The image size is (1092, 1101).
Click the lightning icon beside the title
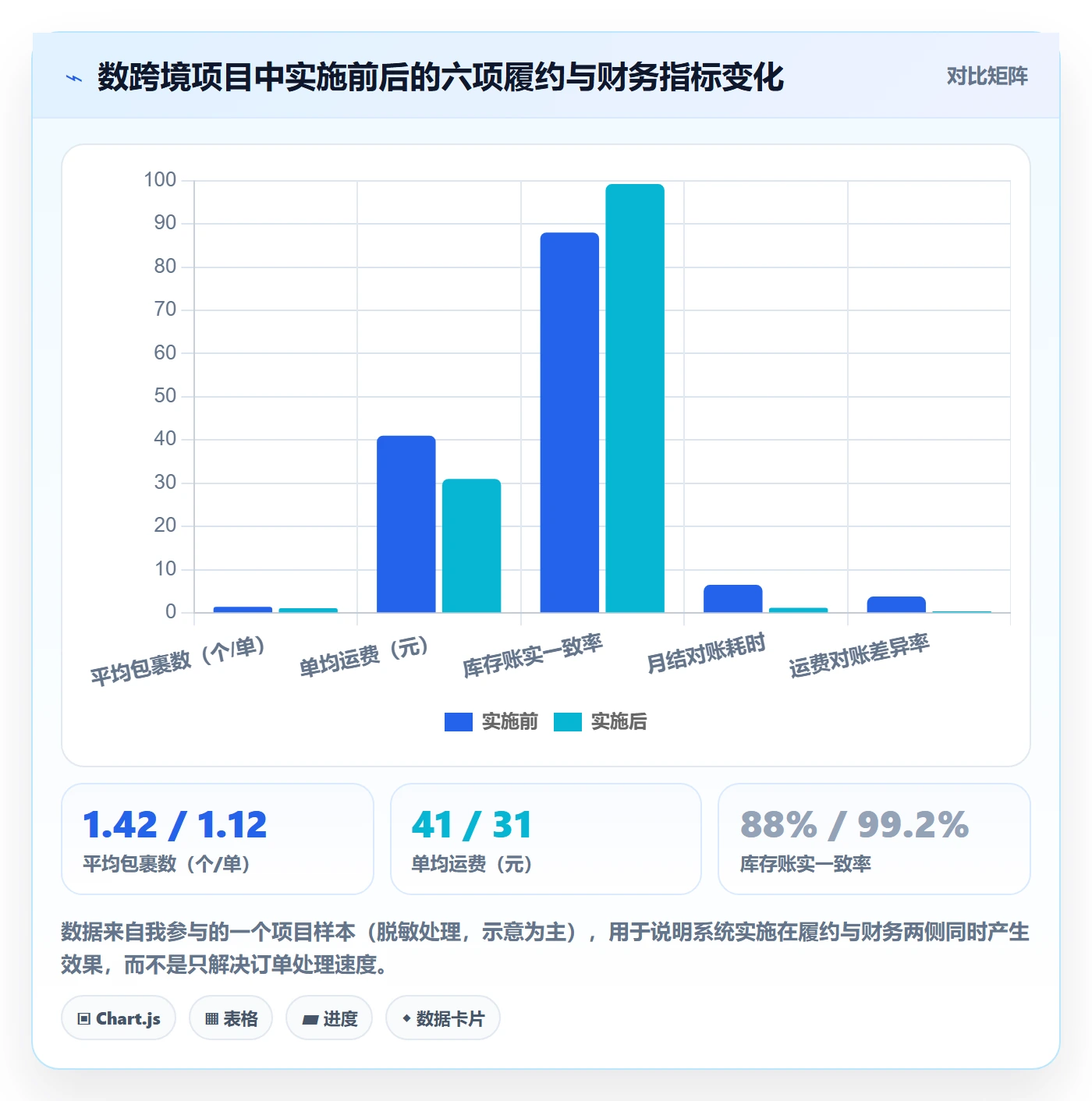pyautogui.click(x=74, y=78)
